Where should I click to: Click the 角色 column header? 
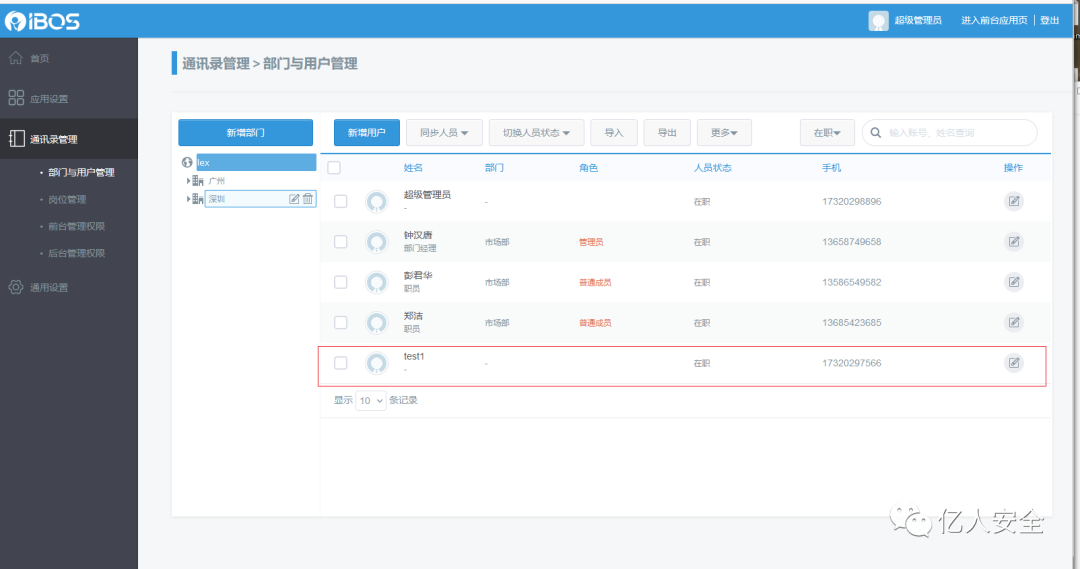(588, 167)
